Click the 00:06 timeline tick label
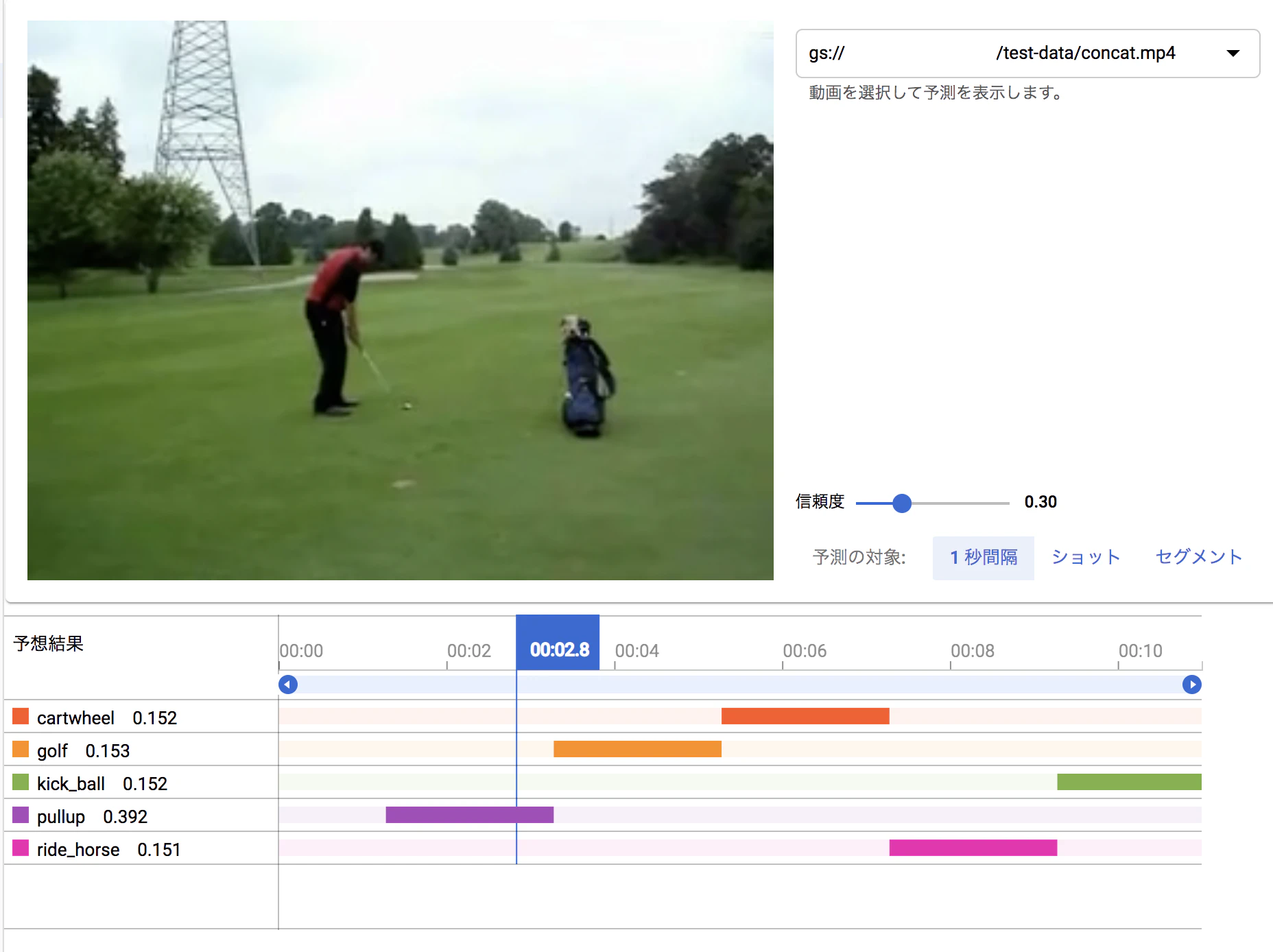 (805, 651)
